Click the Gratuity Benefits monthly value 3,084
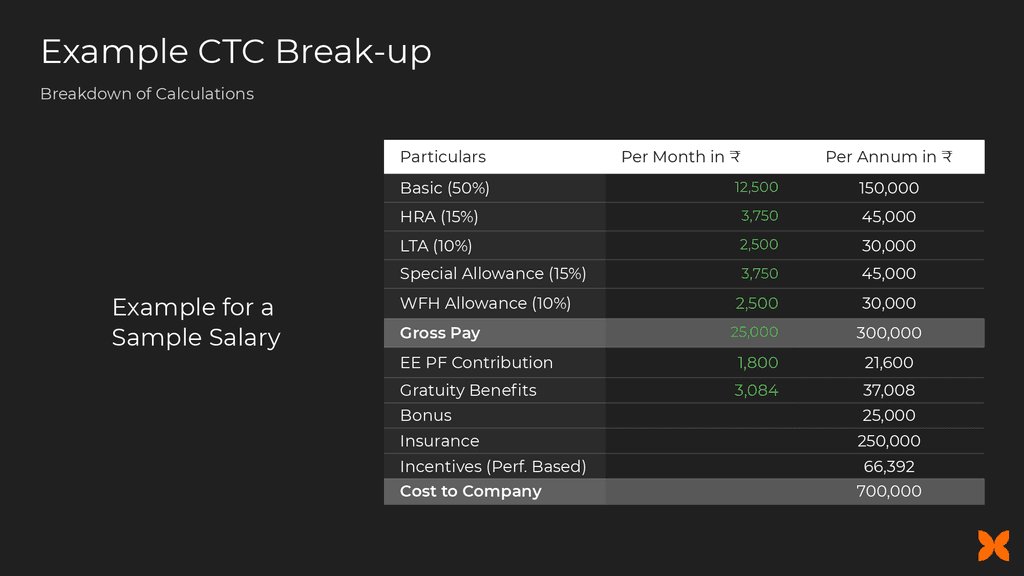 (x=755, y=391)
